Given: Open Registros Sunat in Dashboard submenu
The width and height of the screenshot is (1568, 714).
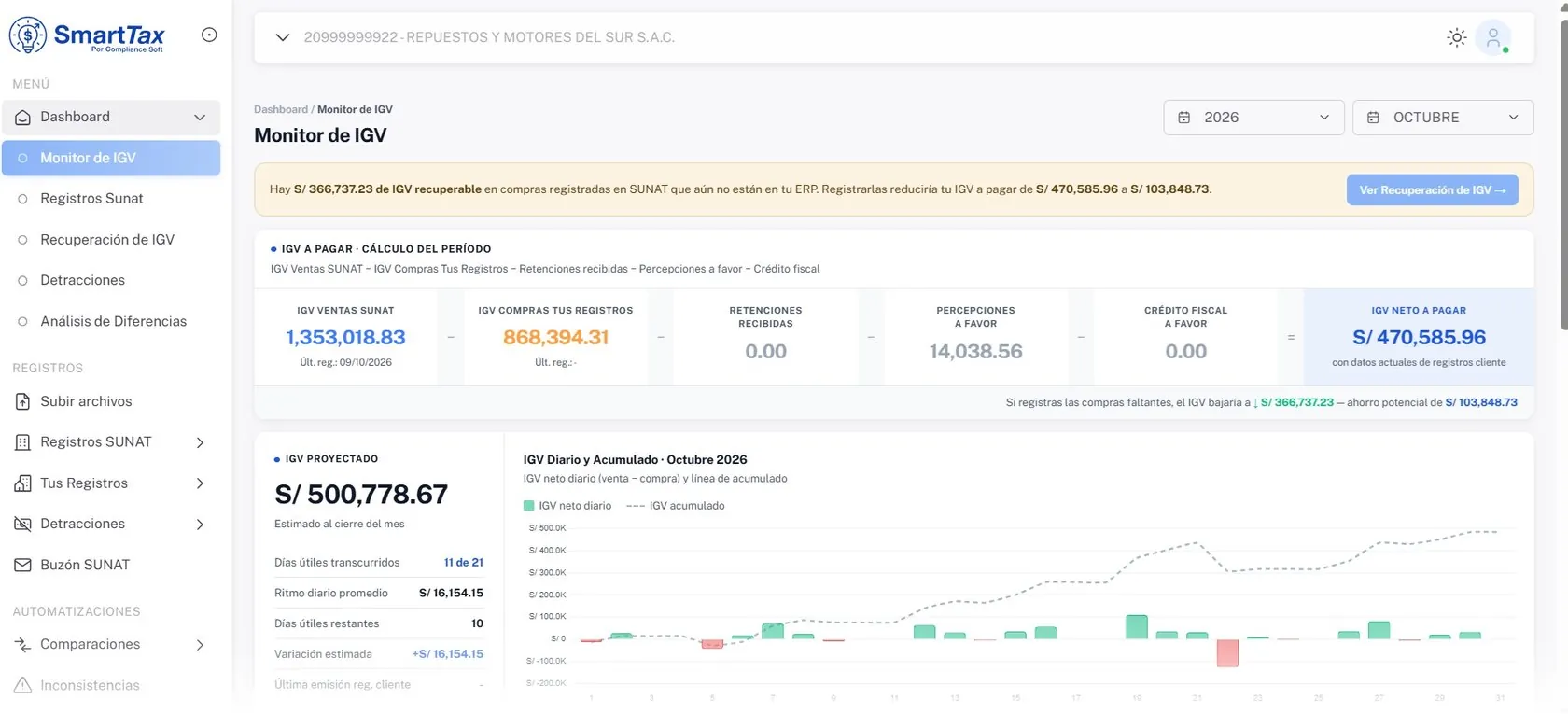Looking at the screenshot, I should 111,199.
